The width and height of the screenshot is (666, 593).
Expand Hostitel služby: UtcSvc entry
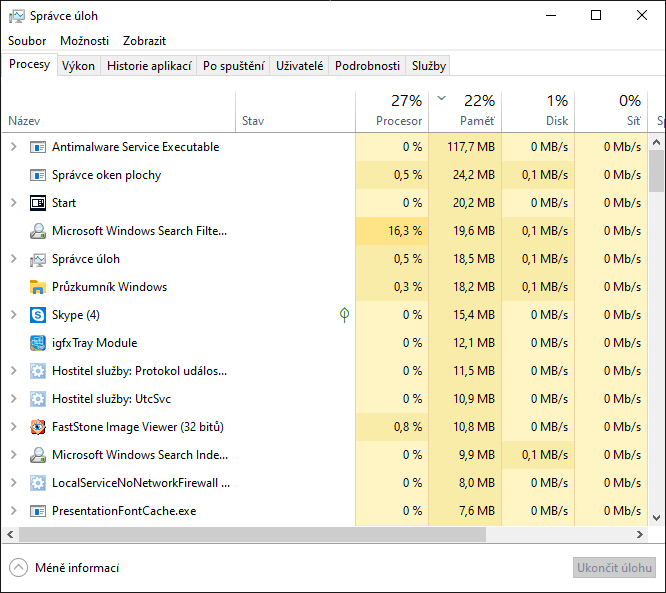13,399
